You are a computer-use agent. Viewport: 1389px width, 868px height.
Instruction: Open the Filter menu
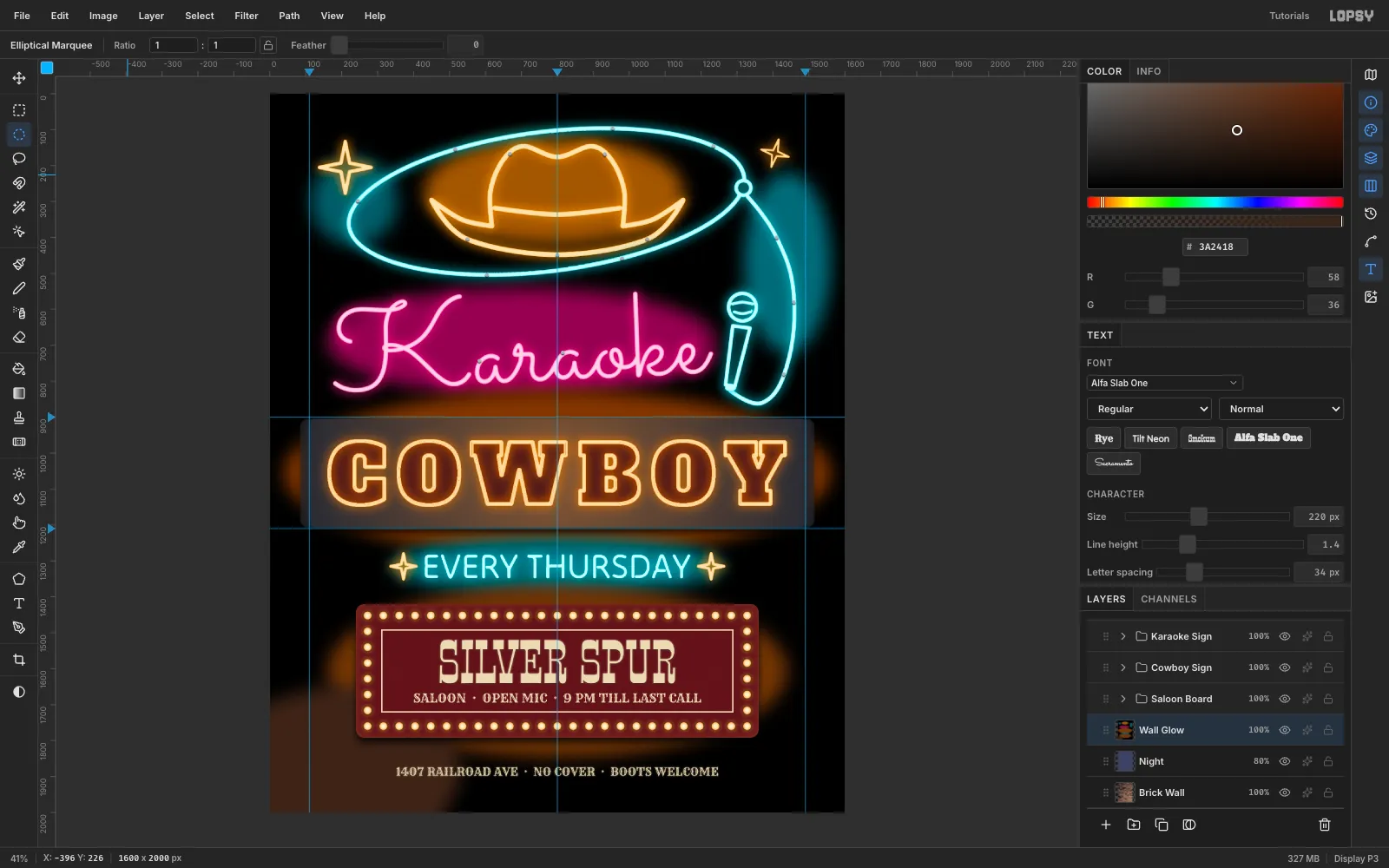coord(247,16)
